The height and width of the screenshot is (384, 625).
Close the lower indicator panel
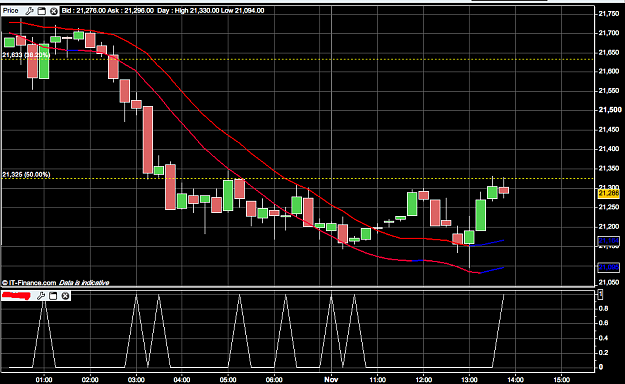[x=65, y=296]
